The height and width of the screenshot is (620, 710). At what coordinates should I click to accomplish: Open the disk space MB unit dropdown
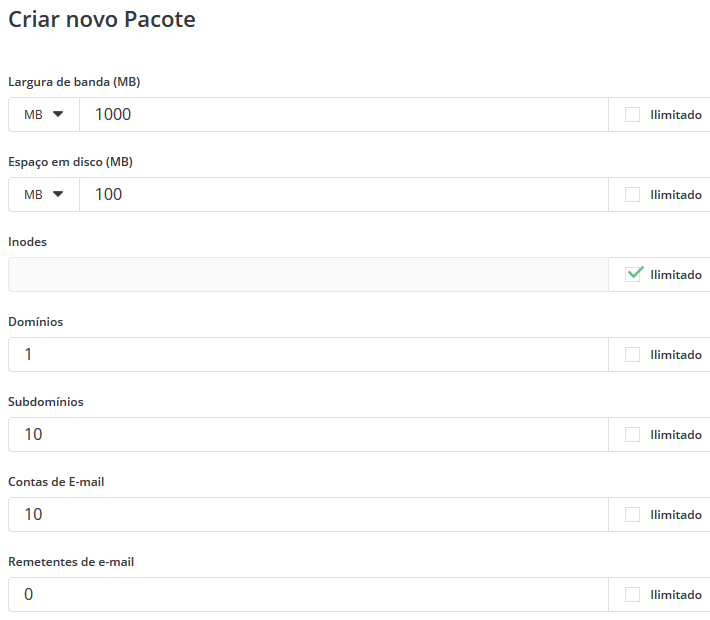click(x=44, y=195)
